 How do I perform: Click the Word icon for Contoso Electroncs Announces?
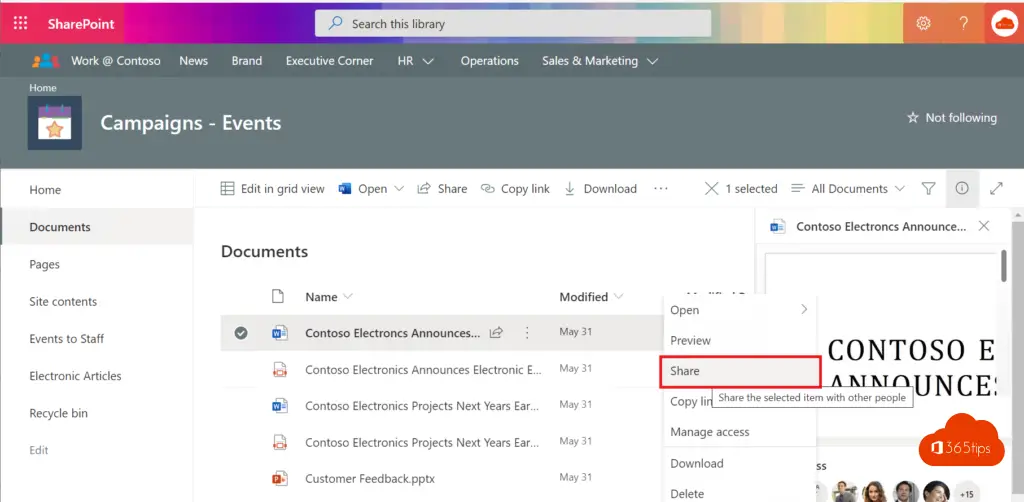pyautogui.click(x=280, y=333)
